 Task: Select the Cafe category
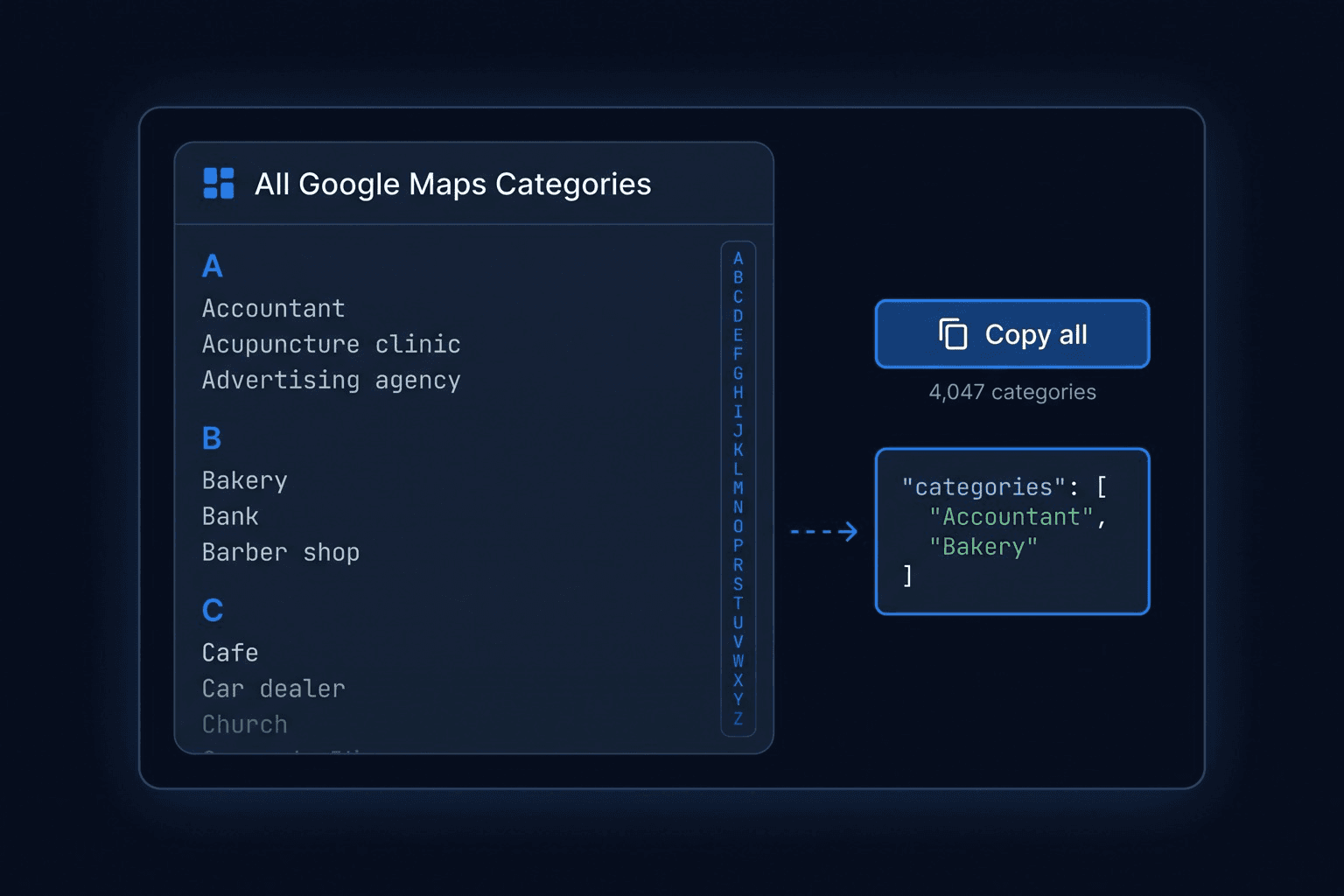click(x=230, y=653)
